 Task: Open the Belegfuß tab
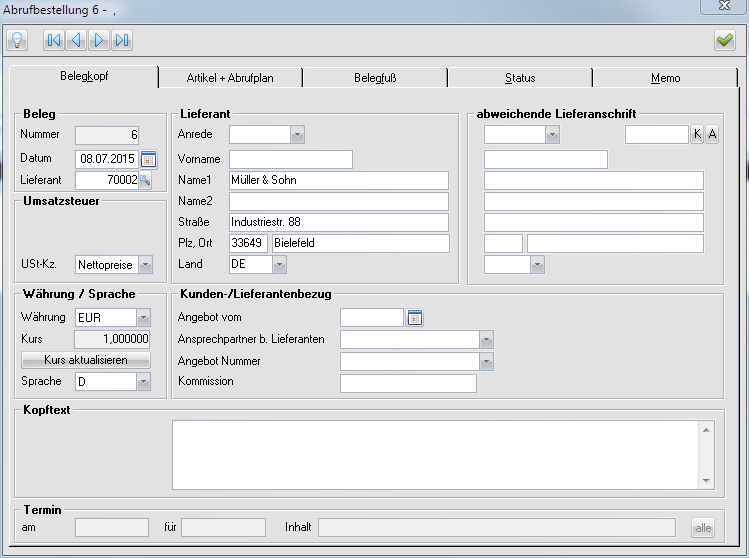coord(375,78)
